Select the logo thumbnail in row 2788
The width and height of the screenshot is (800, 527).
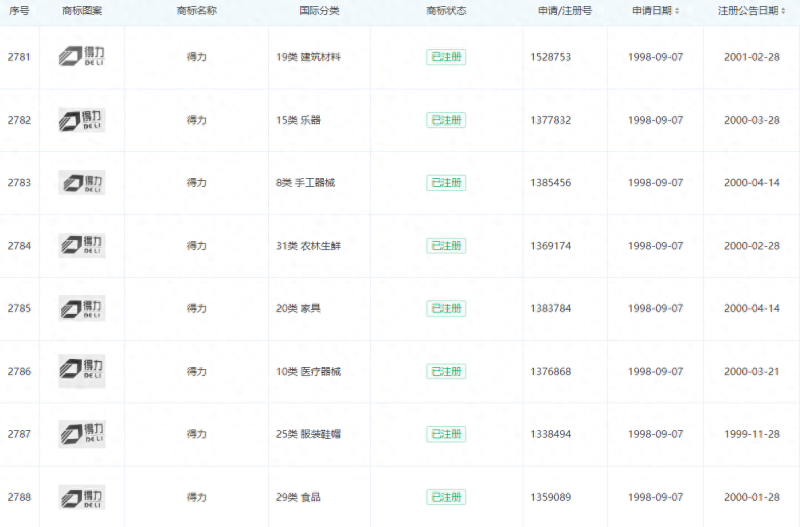click(81, 497)
